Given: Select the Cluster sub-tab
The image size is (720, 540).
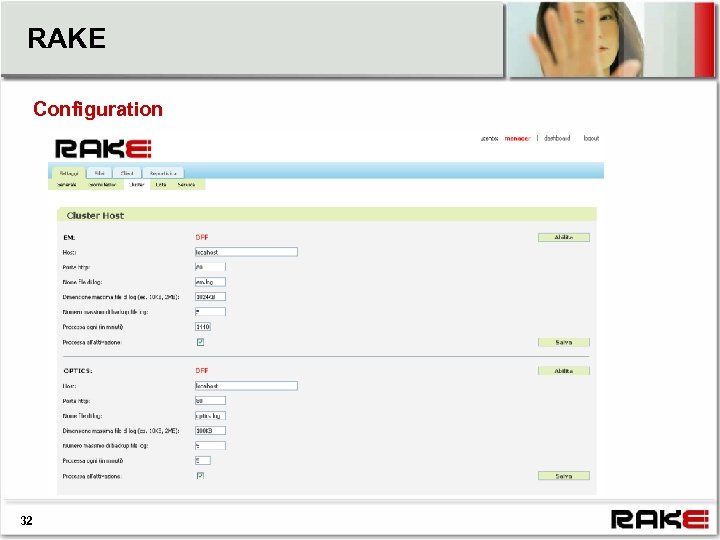Looking at the screenshot, I should point(136,185).
